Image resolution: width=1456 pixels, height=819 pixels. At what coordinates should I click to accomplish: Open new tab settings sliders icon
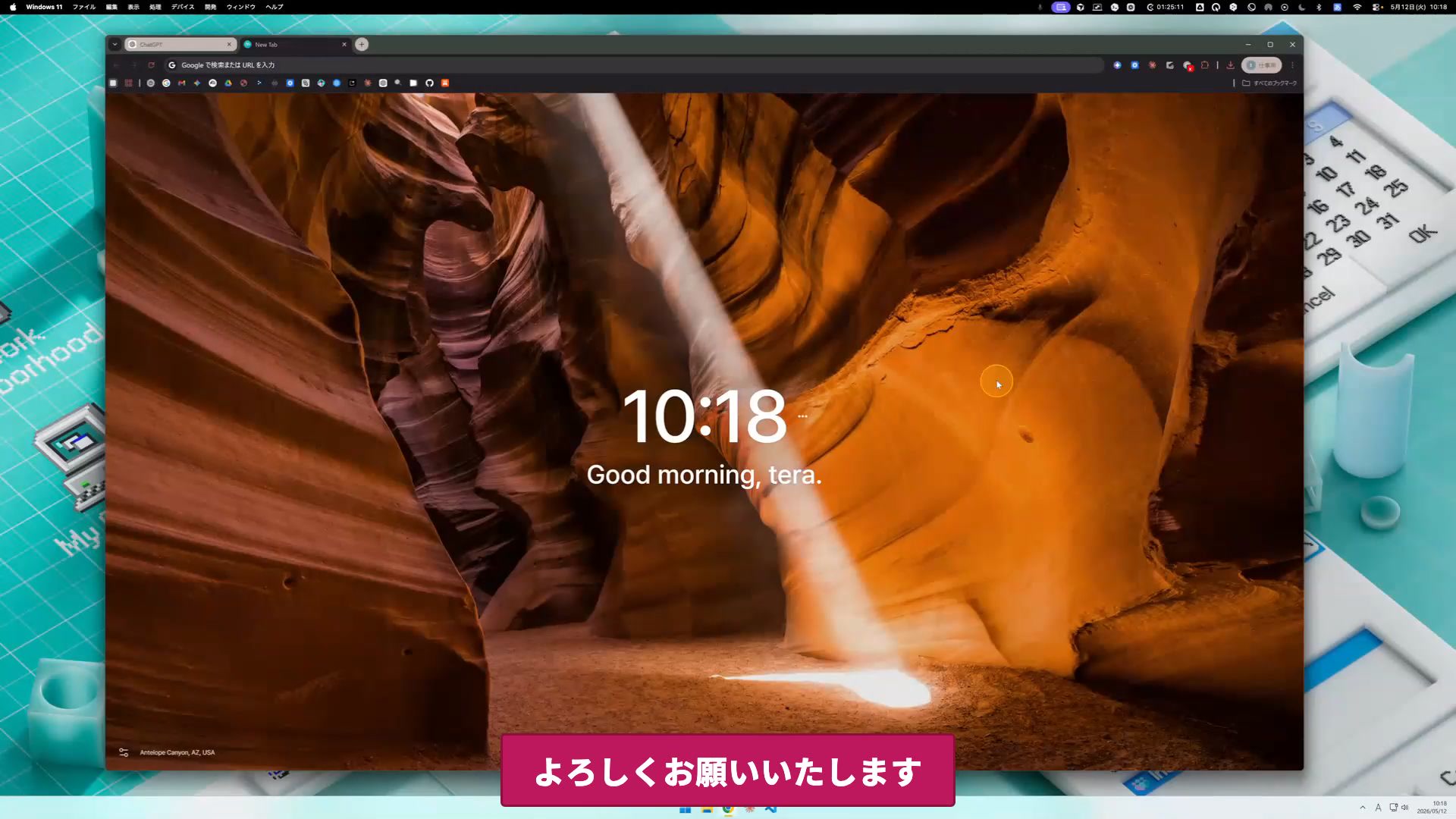(124, 752)
